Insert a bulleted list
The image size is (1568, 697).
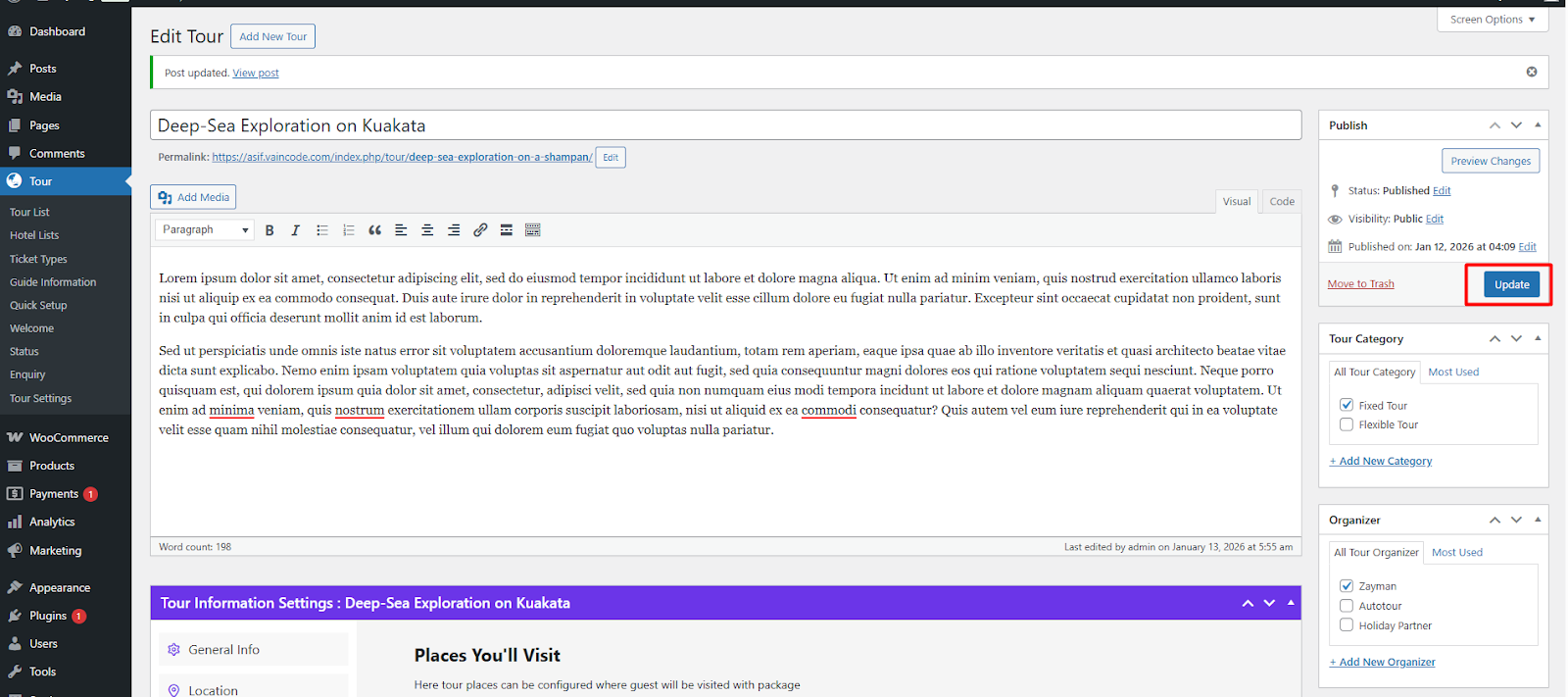click(x=321, y=230)
